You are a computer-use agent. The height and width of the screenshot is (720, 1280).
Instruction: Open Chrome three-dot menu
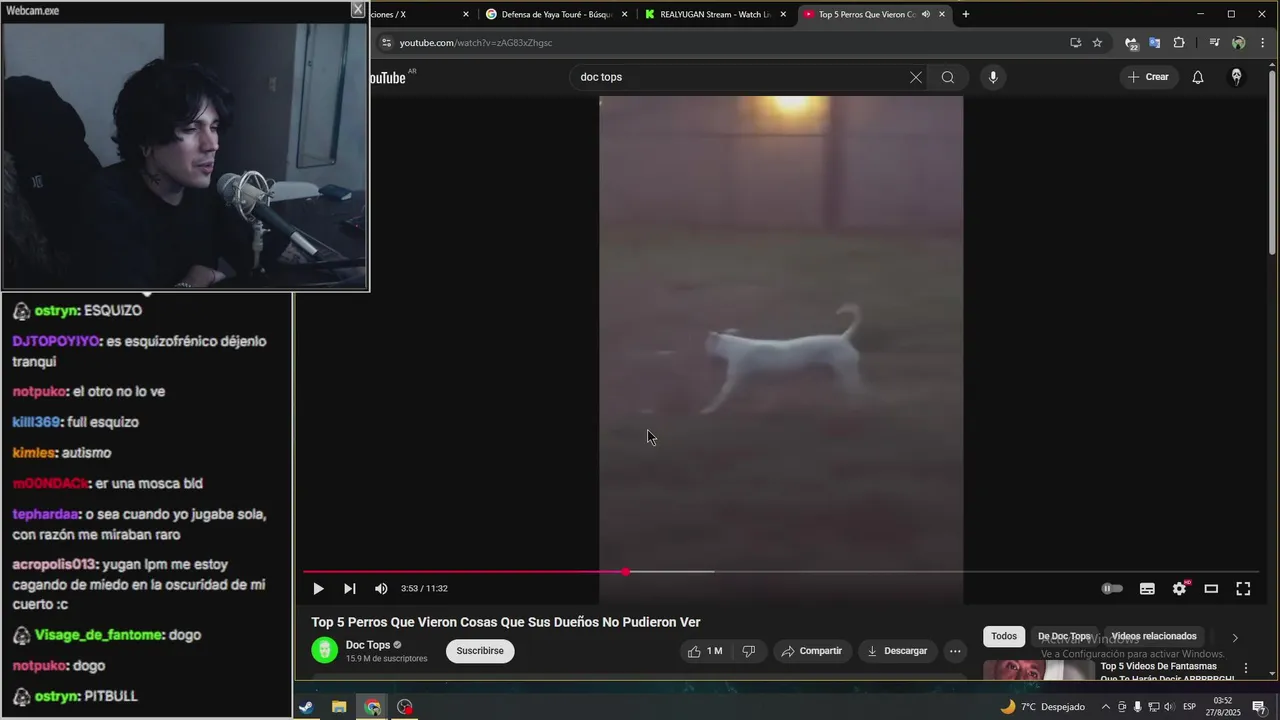click(1264, 43)
